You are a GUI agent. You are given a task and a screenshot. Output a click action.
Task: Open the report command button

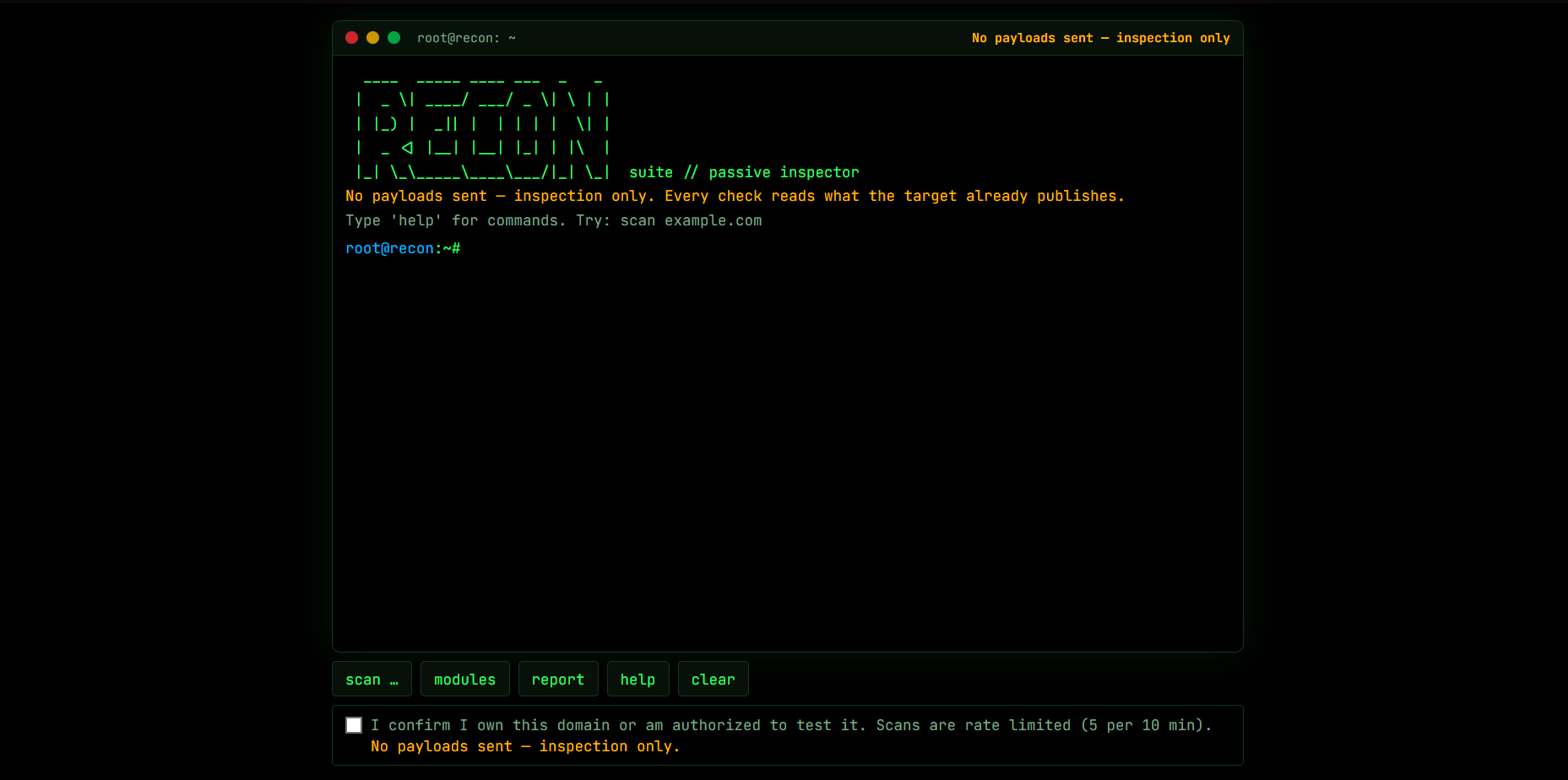(558, 679)
